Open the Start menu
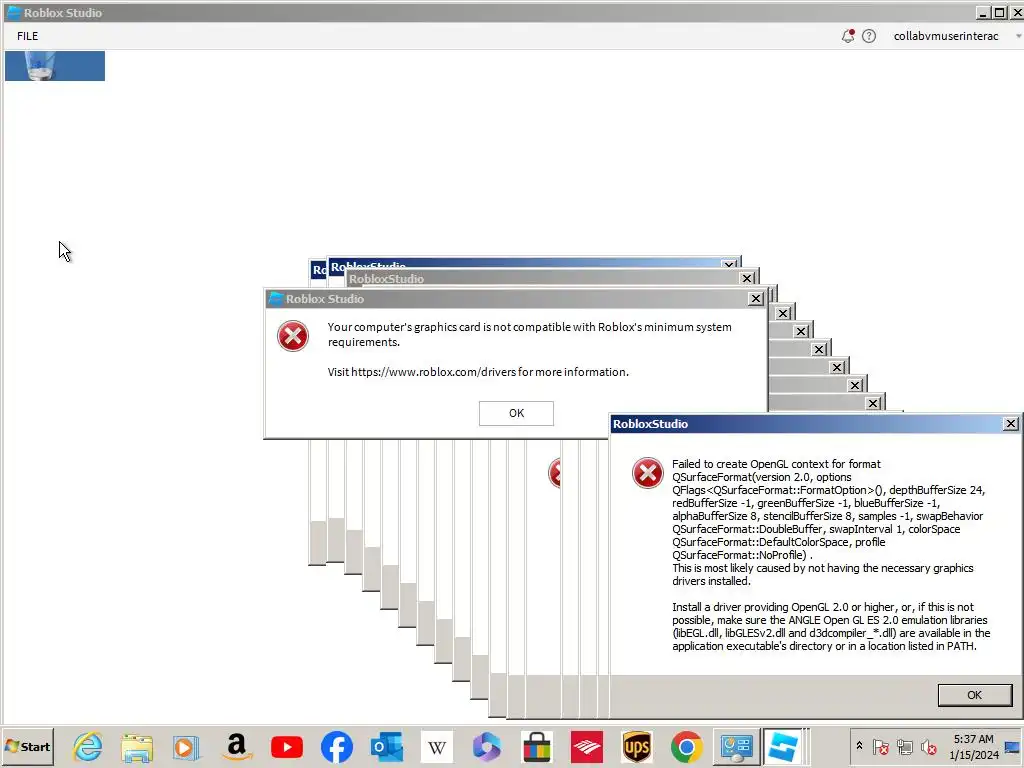Viewport: 1024px width, 768px height. tap(27, 746)
